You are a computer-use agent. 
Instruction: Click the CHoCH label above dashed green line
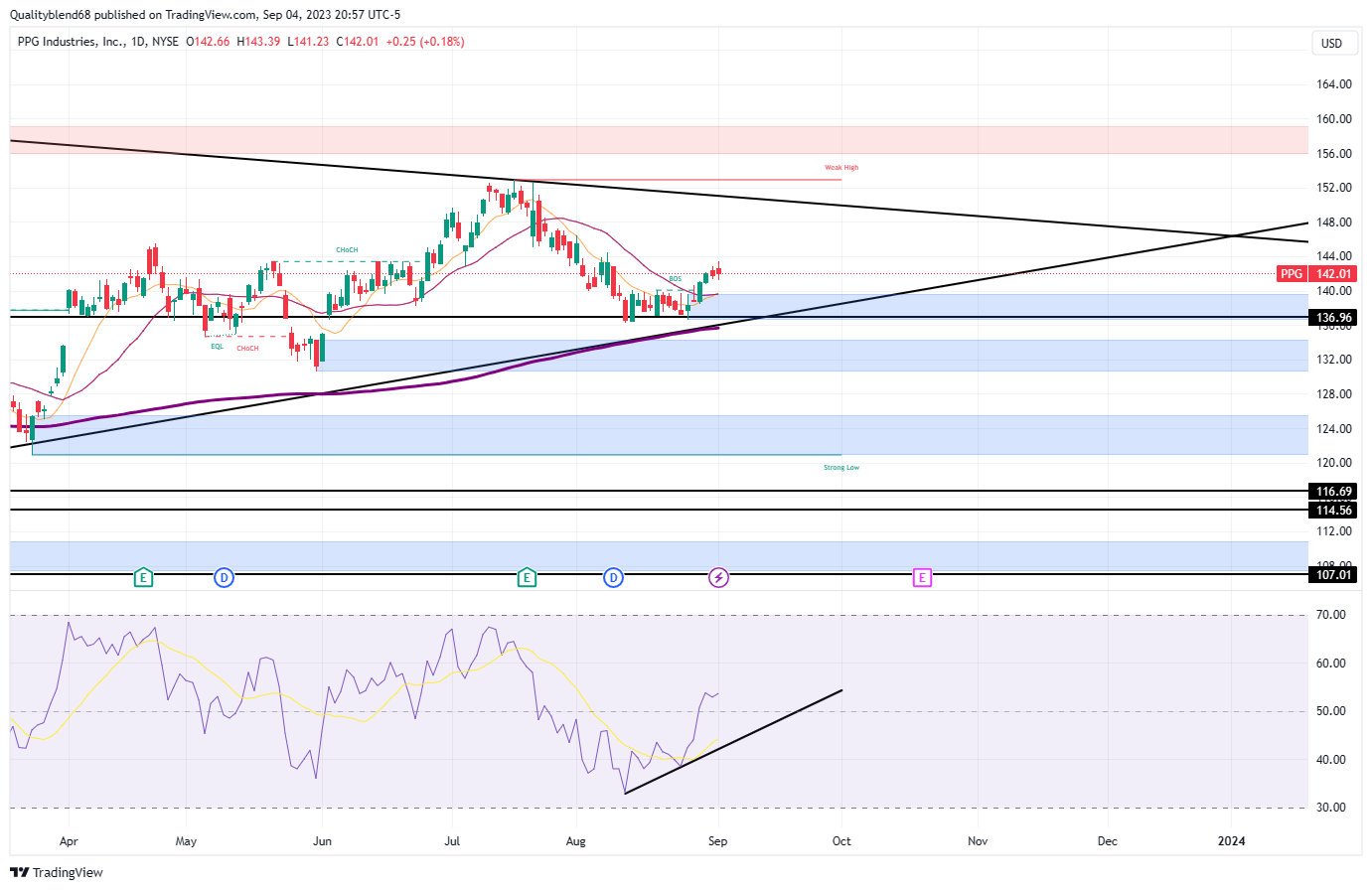point(347,250)
